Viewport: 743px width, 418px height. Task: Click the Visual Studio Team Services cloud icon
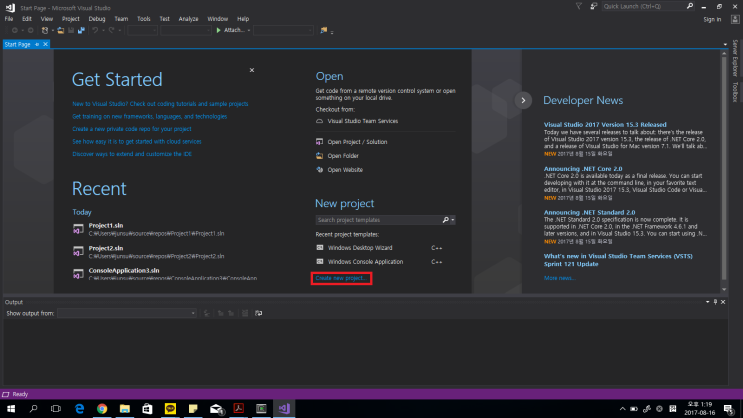(x=319, y=121)
